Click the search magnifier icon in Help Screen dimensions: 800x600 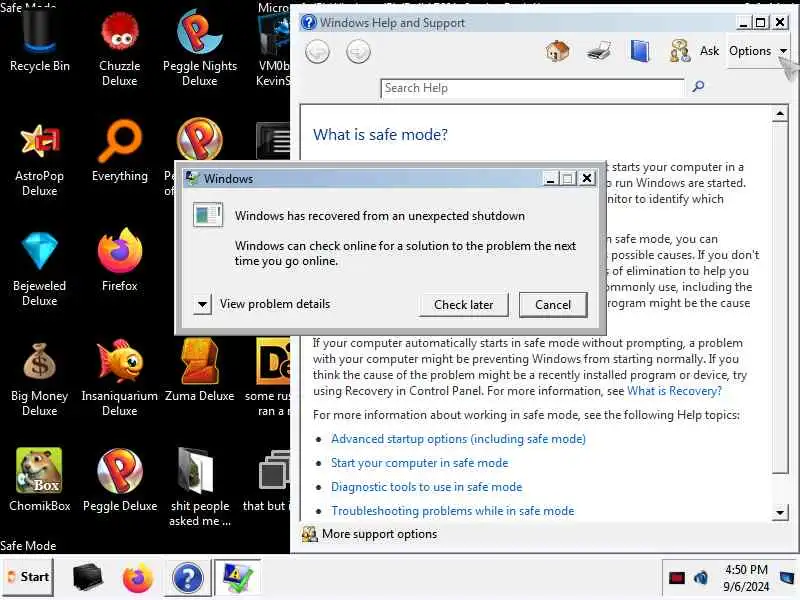(x=698, y=86)
